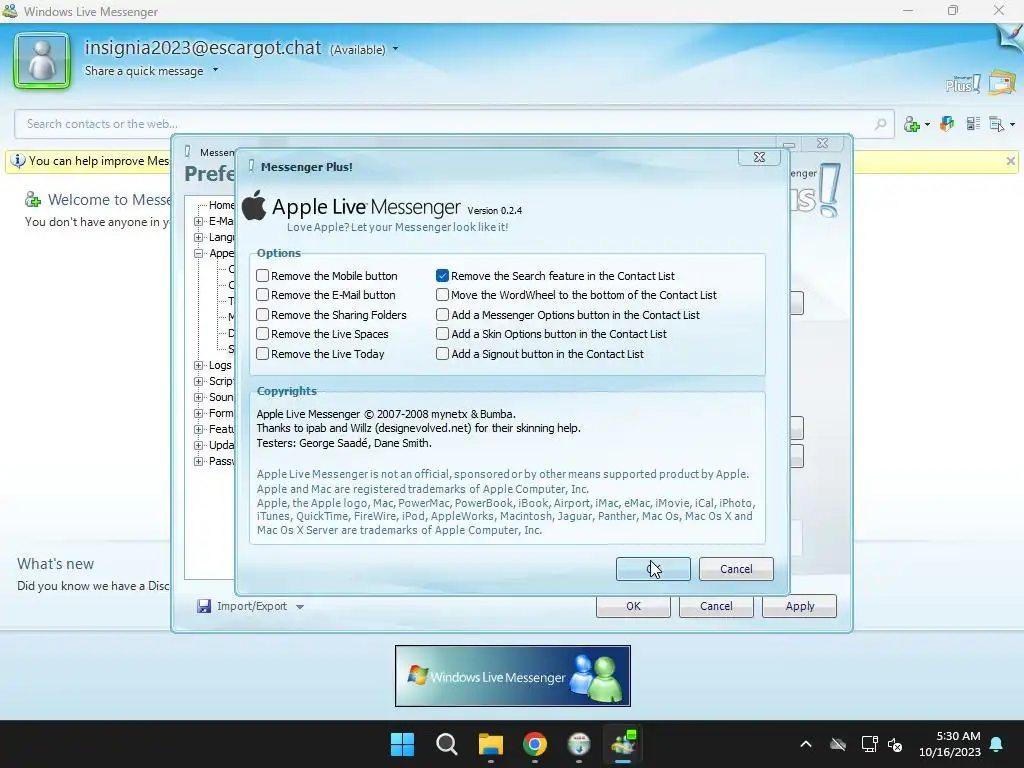Open Share a quick message dropdown arrow
1024x768 pixels.
click(x=216, y=70)
